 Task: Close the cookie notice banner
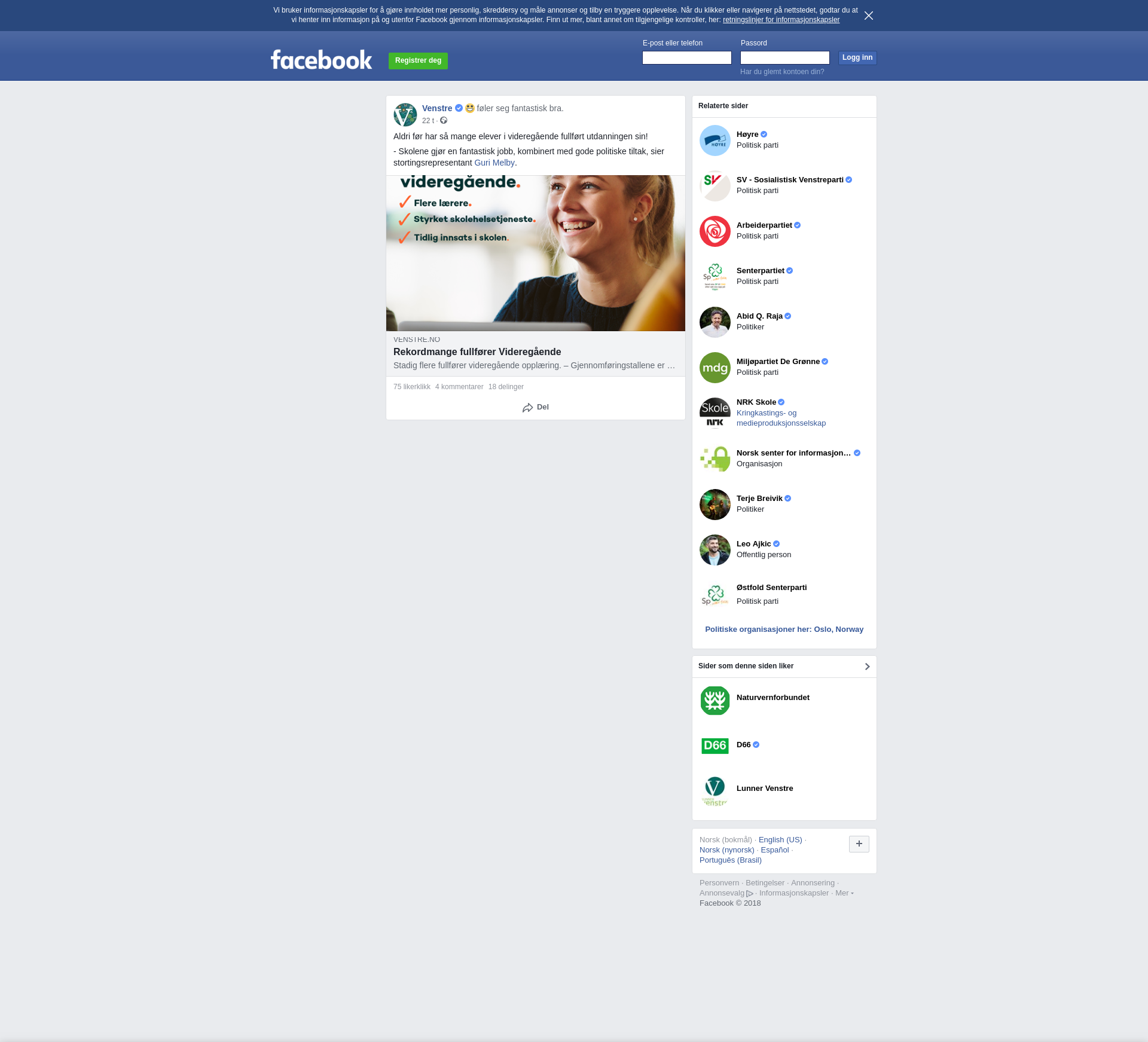869,16
